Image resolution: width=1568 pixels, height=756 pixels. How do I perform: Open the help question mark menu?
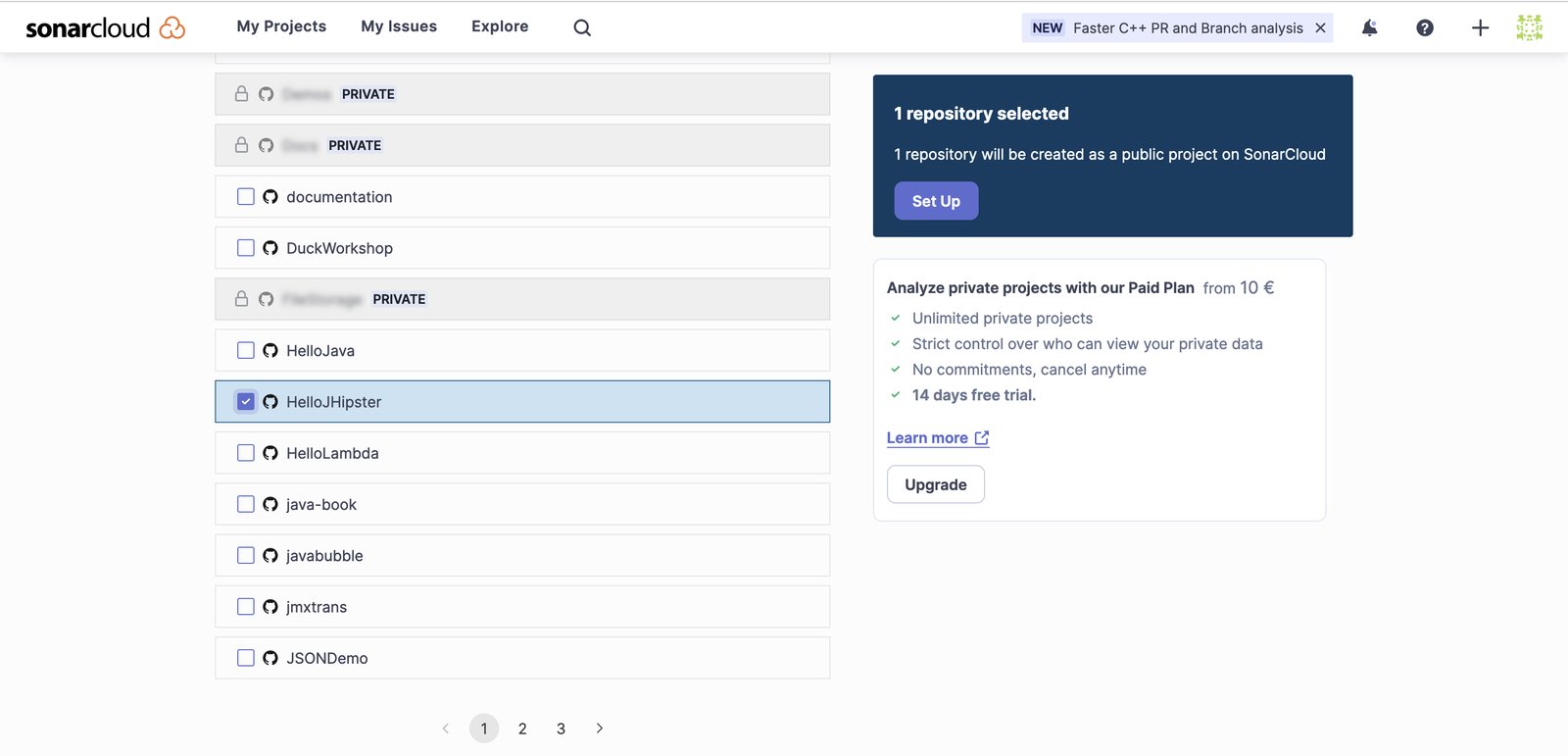(x=1425, y=27)
